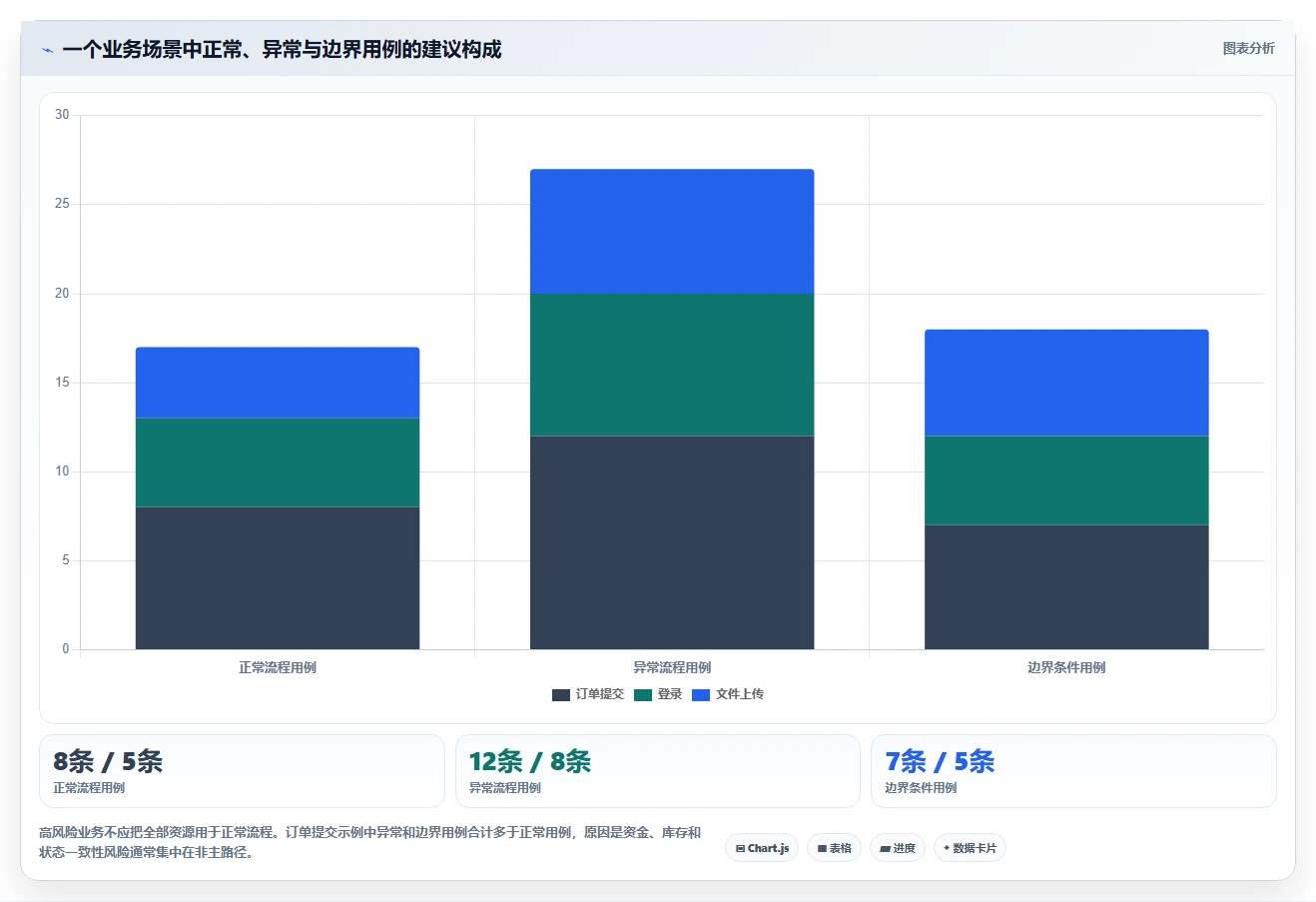Select blue 文件上传 segment of 边界条件用例 bar
1316x902 pixels.
[1066, 383]
